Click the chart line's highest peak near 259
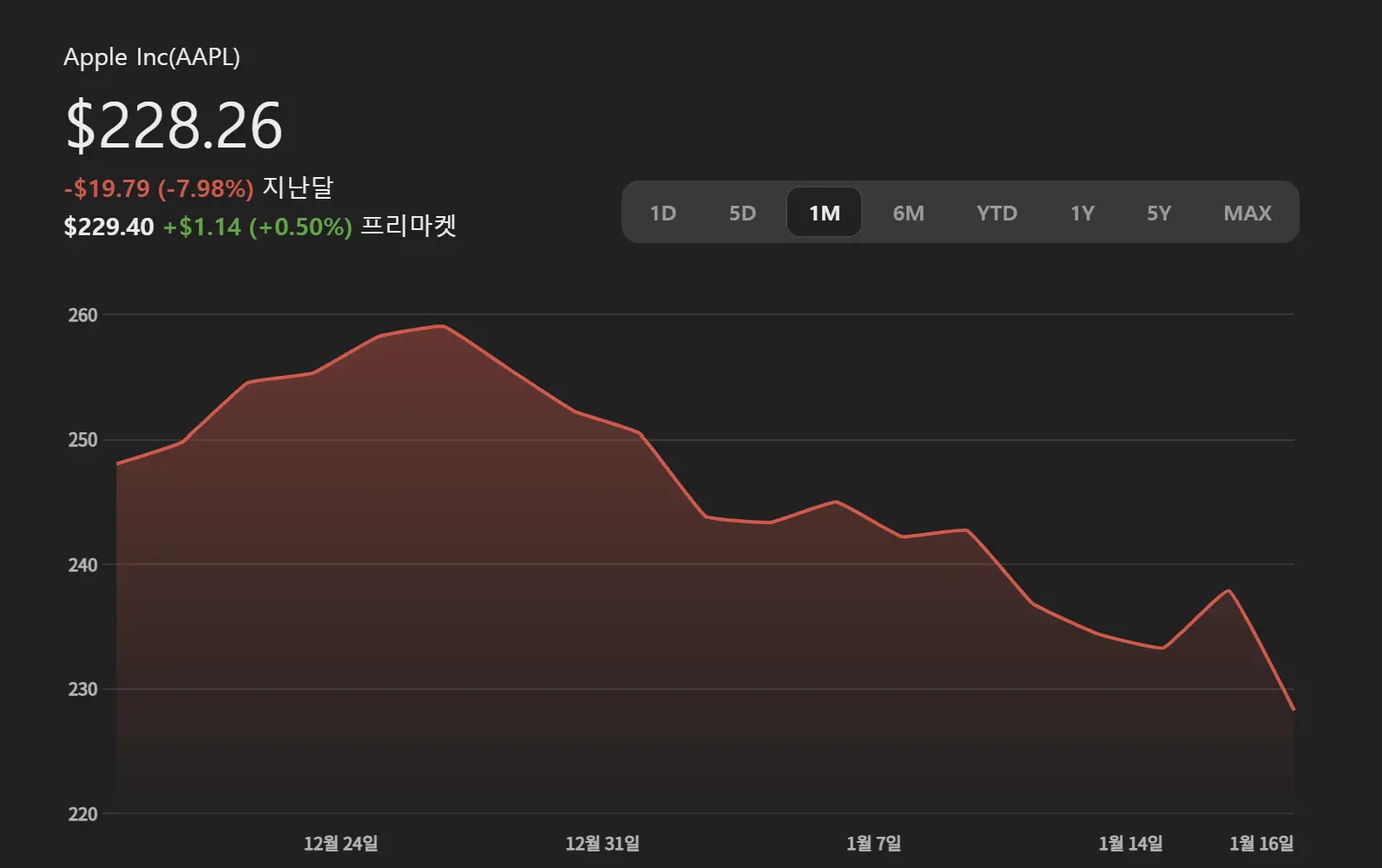1382x868 pixels. point(444,326)
